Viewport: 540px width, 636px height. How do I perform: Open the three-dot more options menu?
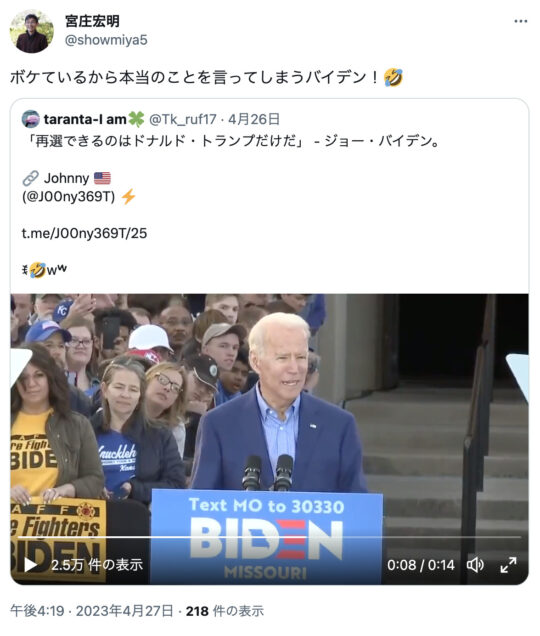[521, 21]
